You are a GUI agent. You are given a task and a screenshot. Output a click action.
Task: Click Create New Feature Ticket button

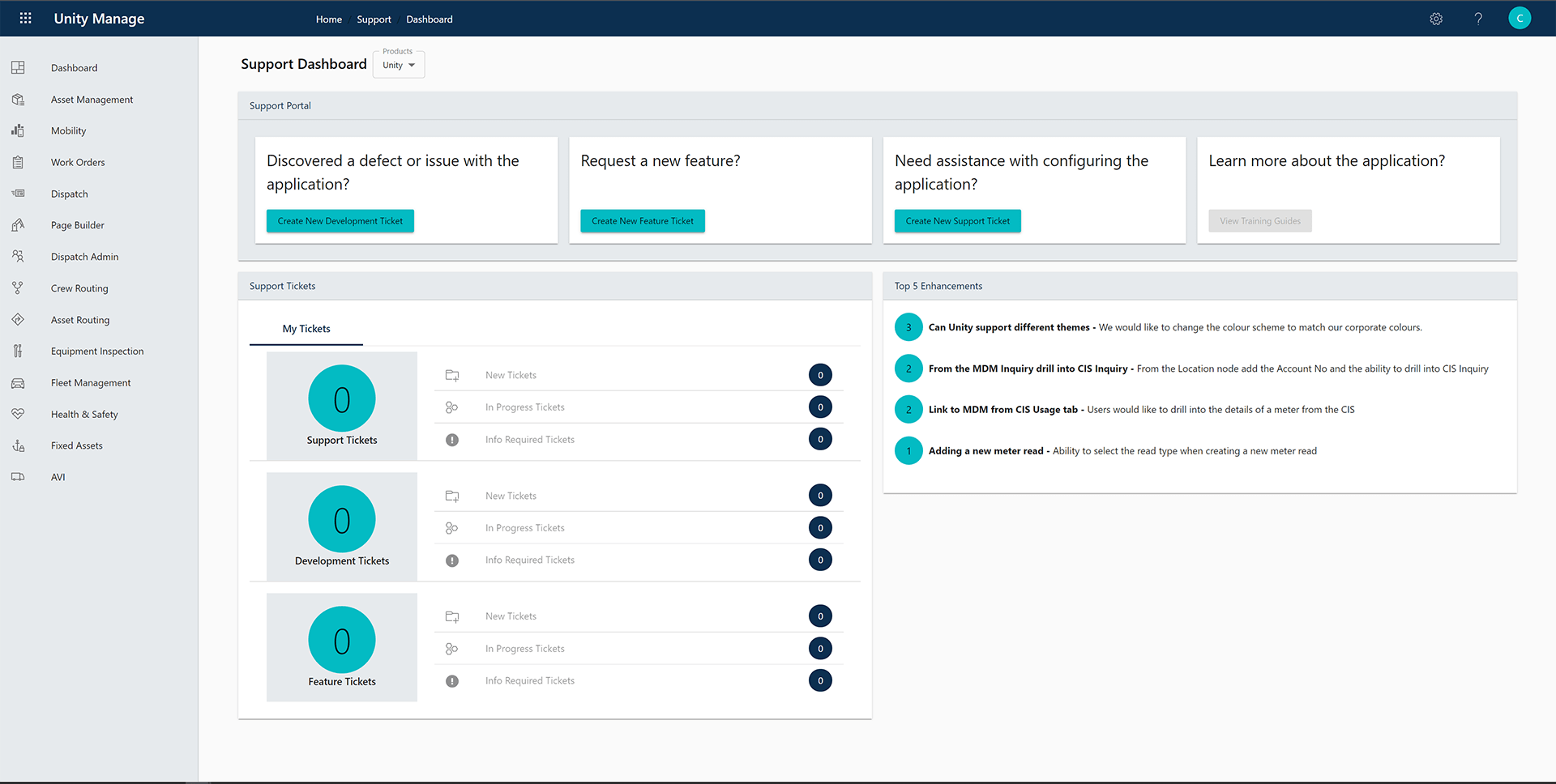point(642,221)
